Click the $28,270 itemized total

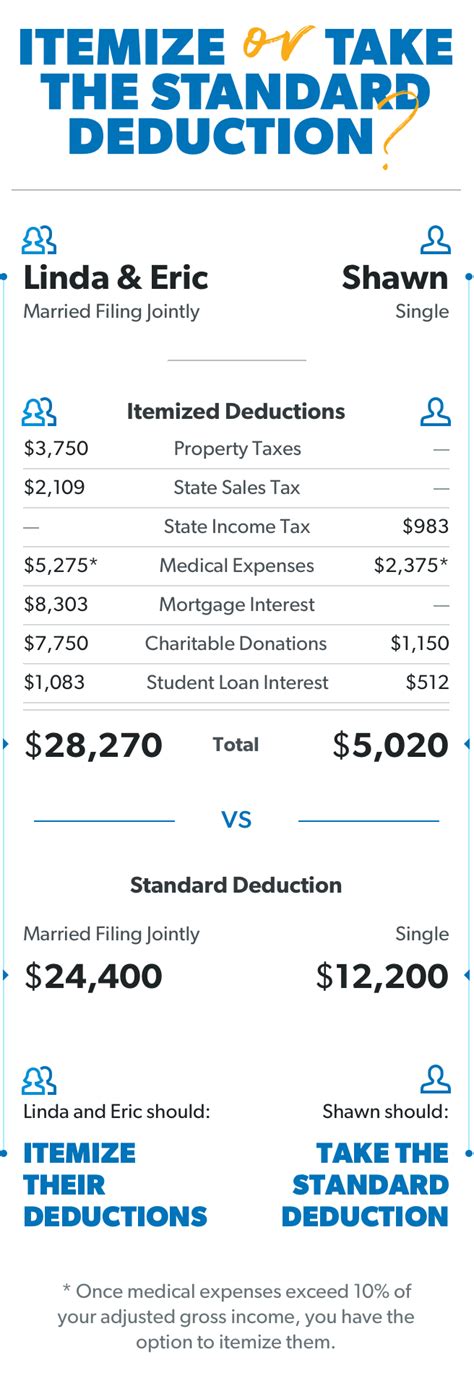[x=93, y=745]
